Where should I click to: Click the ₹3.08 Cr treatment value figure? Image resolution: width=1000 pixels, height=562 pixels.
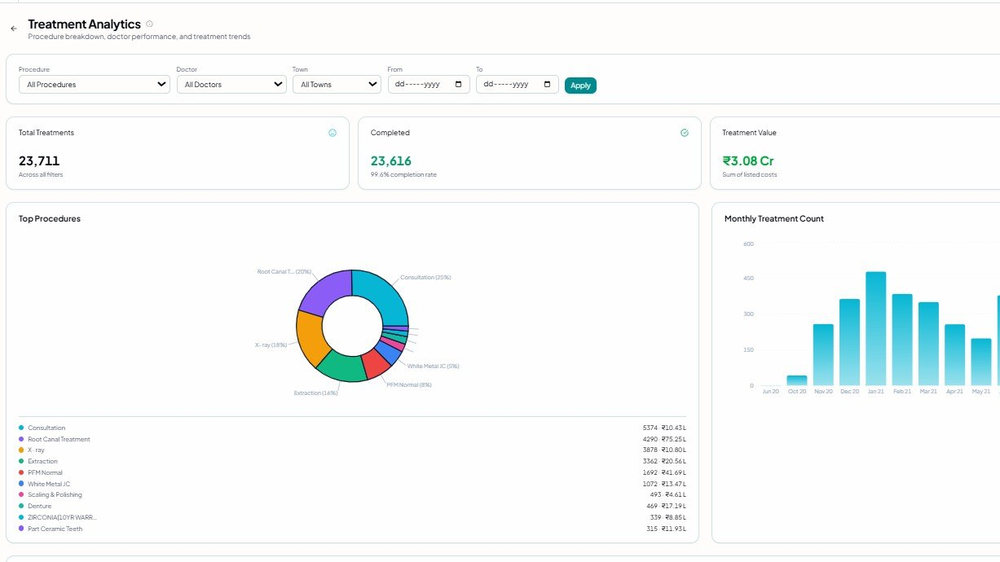748,161
